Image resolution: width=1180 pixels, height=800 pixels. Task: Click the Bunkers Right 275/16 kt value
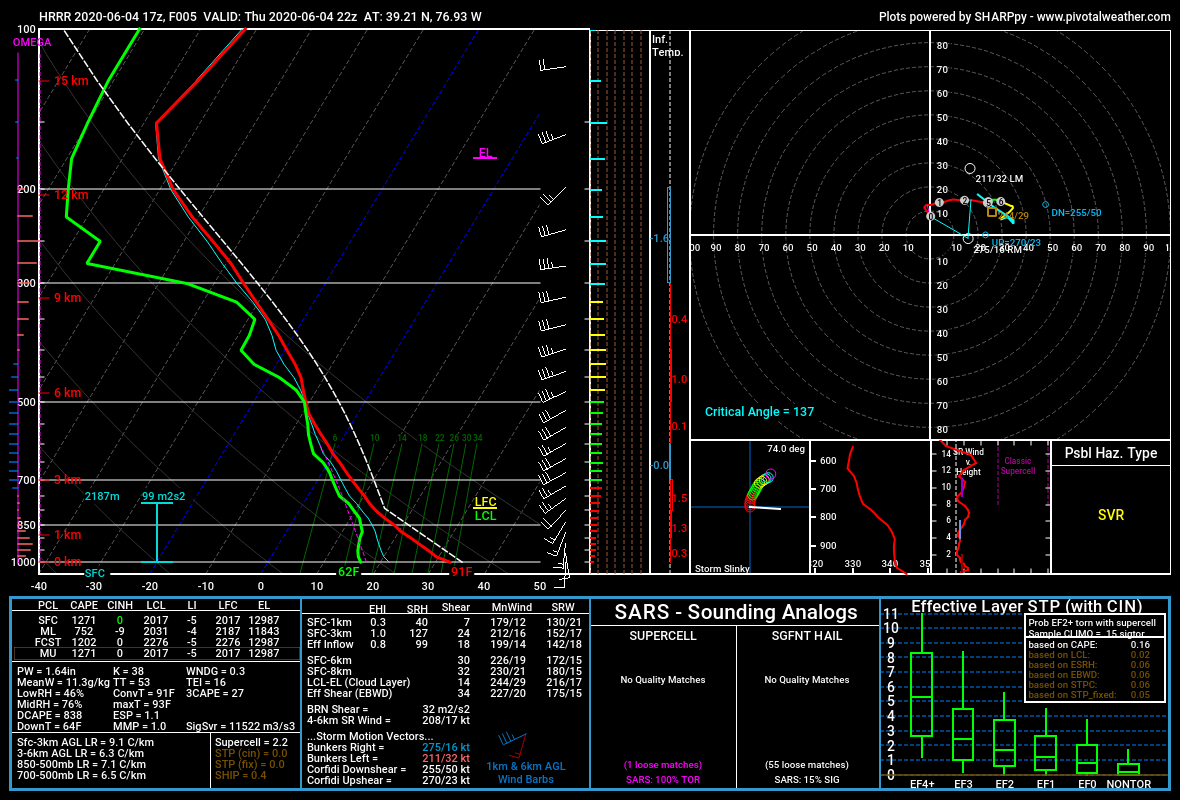point(446,747)
